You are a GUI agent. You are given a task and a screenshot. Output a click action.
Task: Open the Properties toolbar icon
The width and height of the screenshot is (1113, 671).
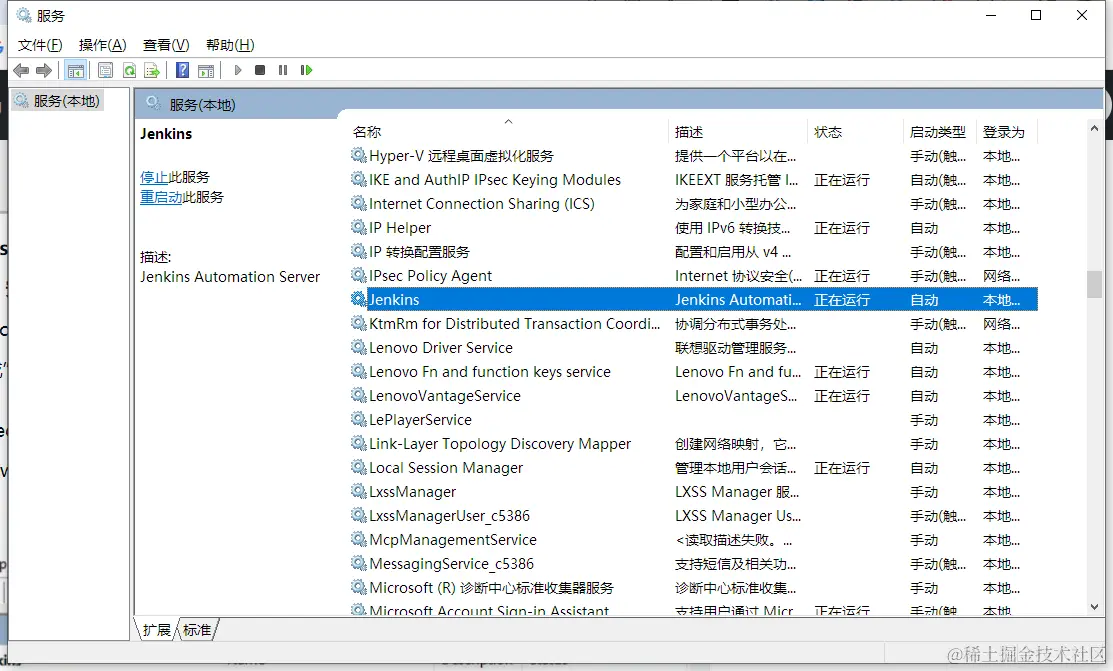point(106,70)
